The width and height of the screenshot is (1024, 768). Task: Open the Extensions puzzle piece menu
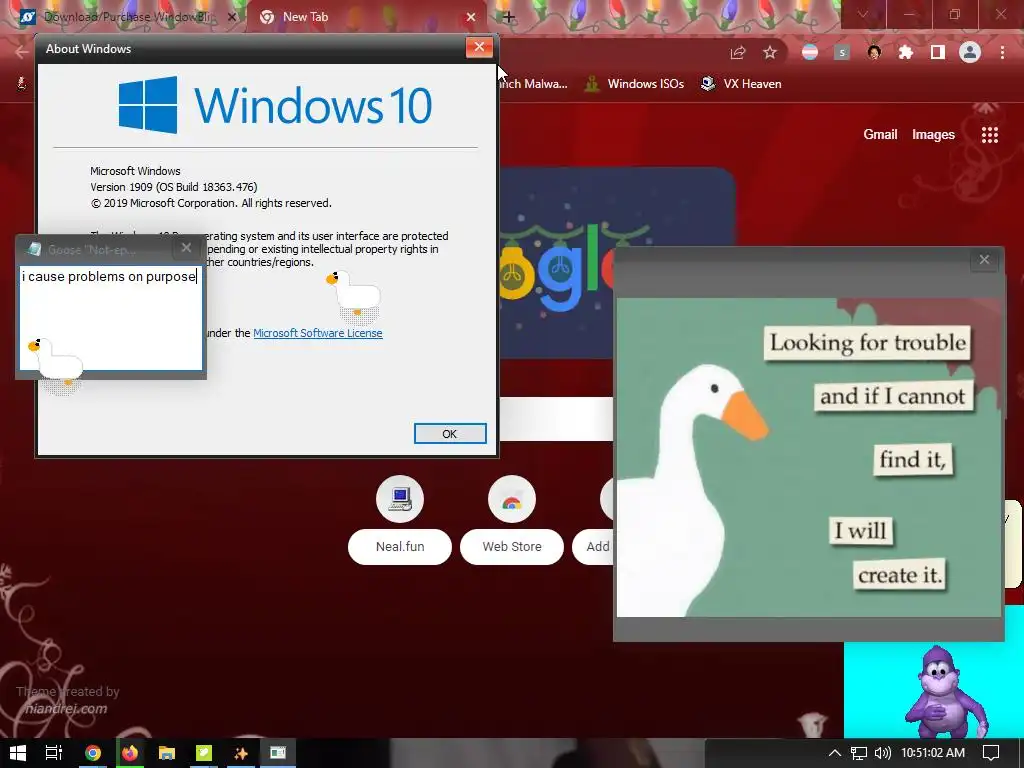906,52
